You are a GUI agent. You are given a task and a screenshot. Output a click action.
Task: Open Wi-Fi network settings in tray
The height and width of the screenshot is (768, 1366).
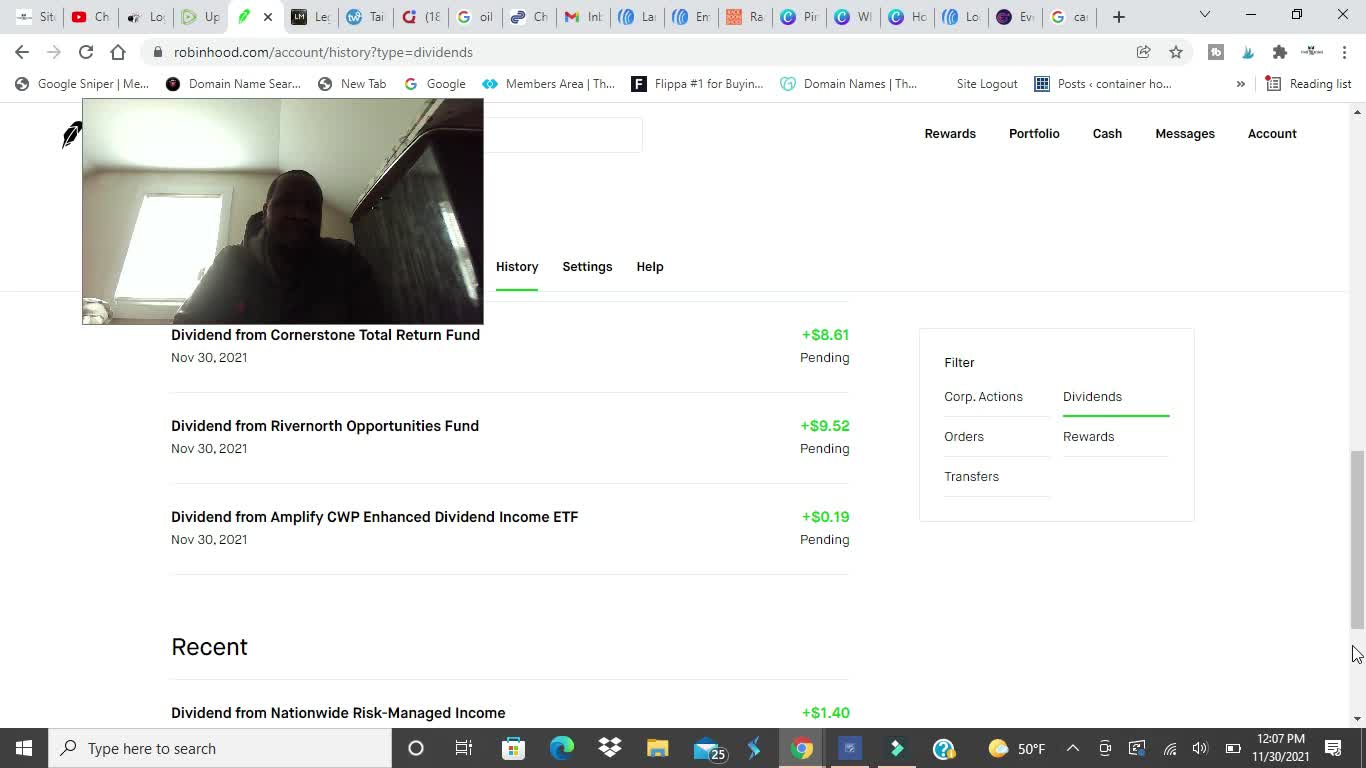point(1169,748)
